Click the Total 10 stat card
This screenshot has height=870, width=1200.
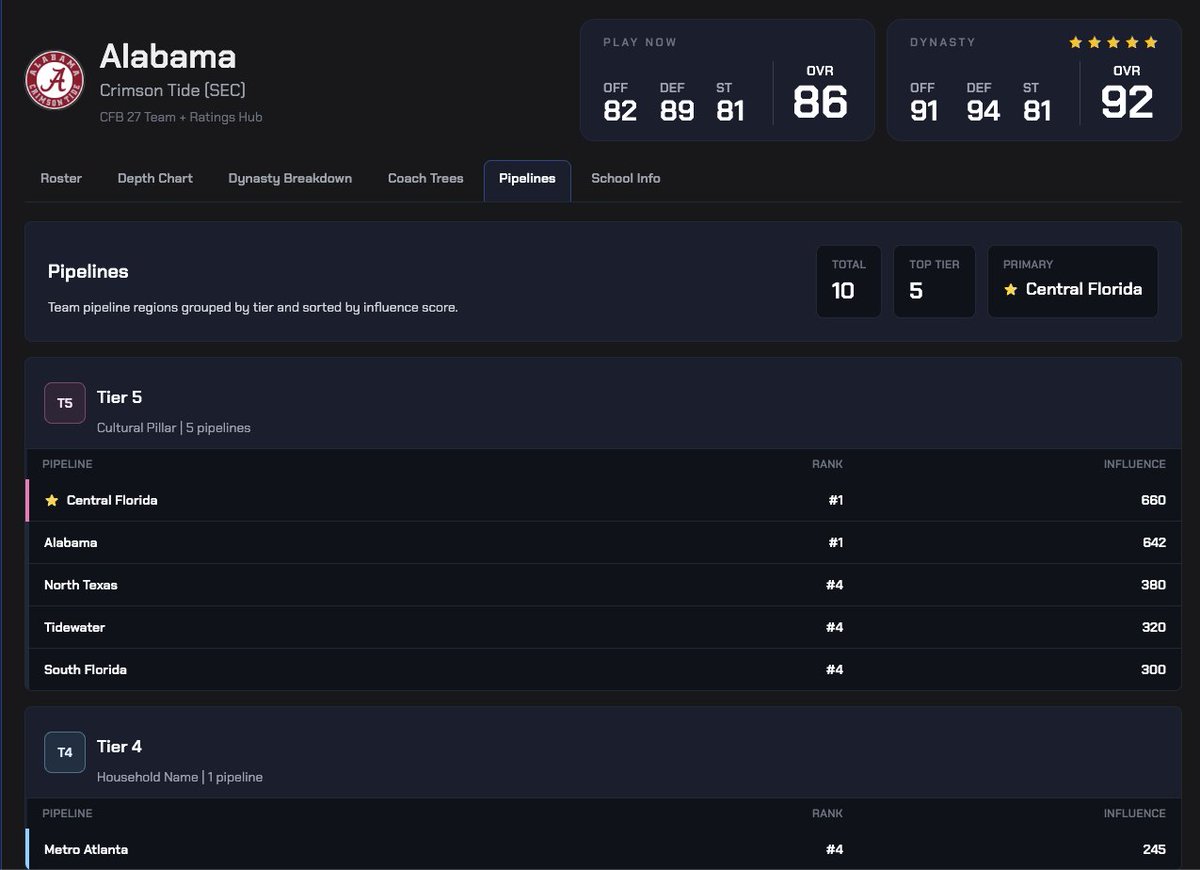[849, 282]
